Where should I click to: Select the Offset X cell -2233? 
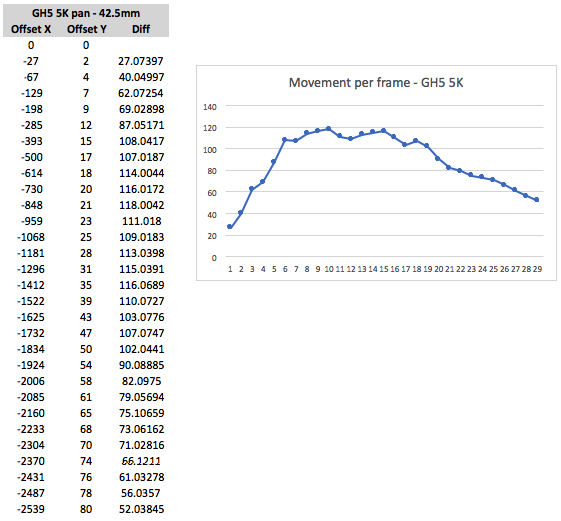click(31, 429)
